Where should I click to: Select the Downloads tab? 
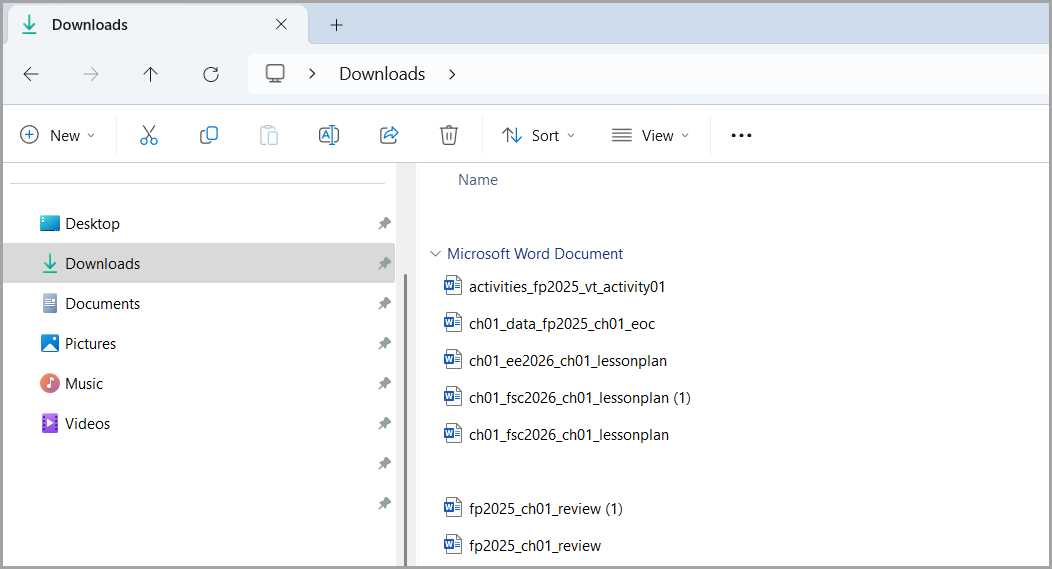[157, 25]
